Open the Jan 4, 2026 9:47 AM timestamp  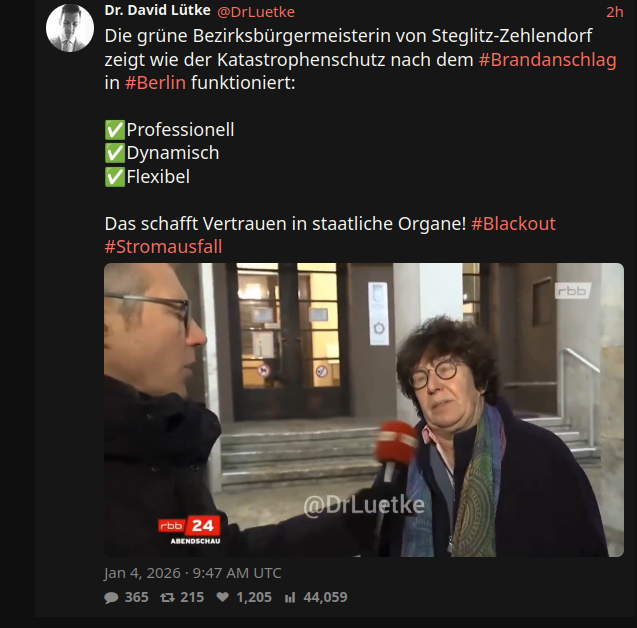[x=193, y=573]
